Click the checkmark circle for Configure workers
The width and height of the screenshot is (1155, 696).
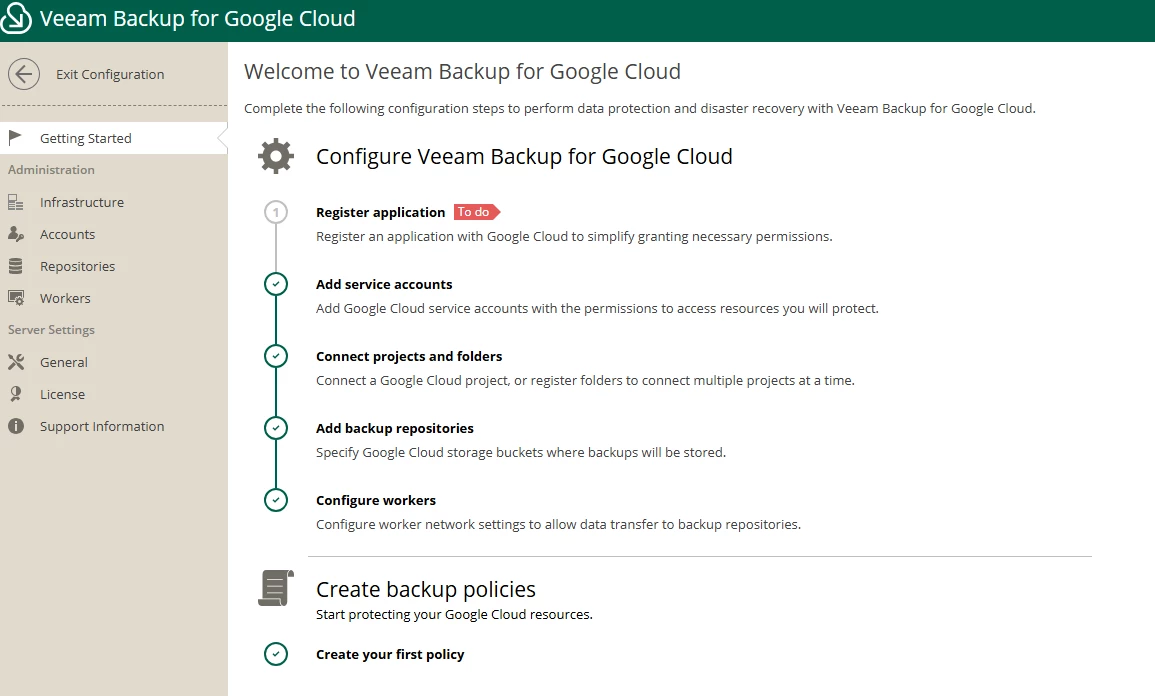pos(276,500)
